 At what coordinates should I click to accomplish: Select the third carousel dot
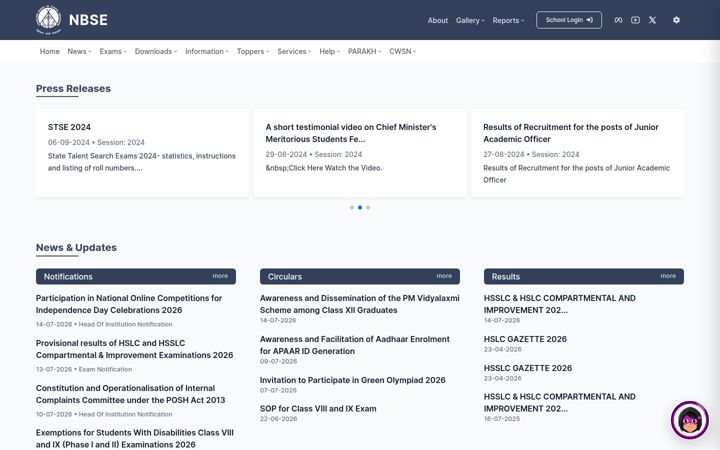coord(368,208)
